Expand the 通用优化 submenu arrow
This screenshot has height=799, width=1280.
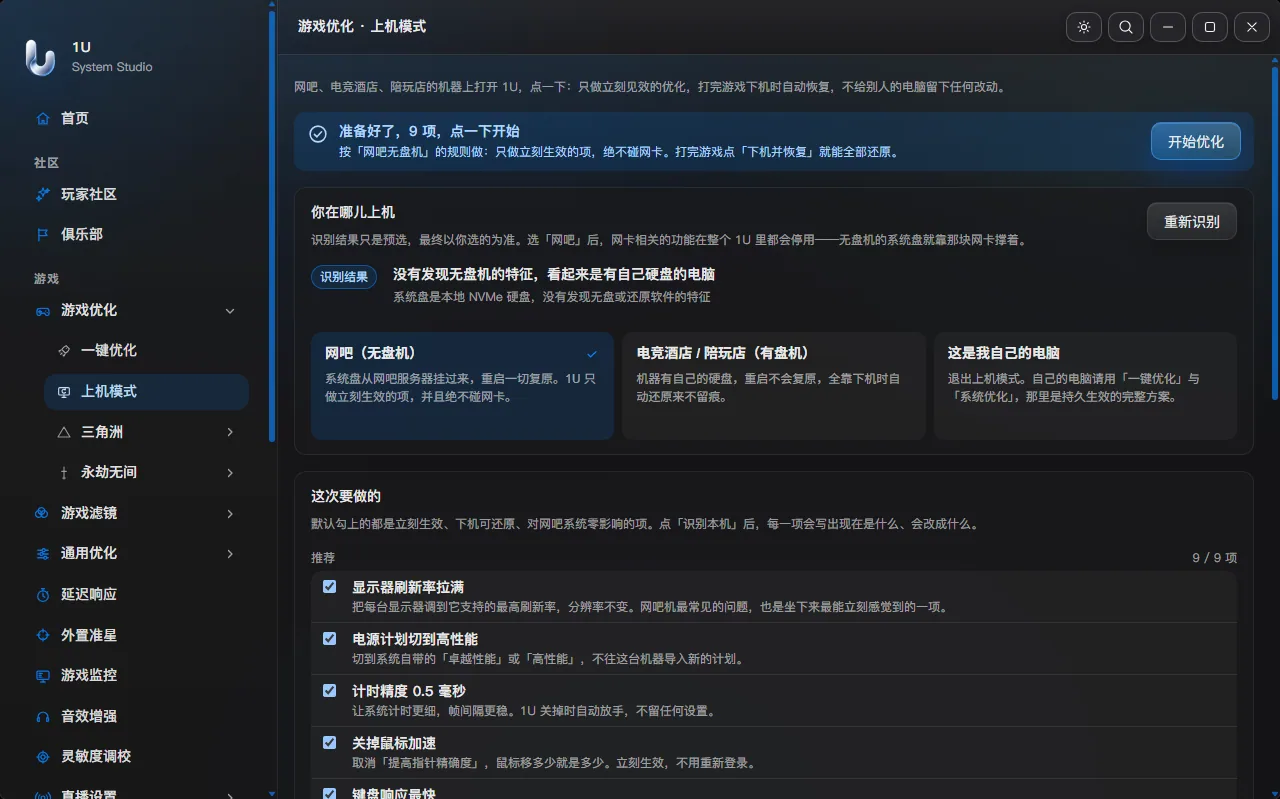point(230,553)
